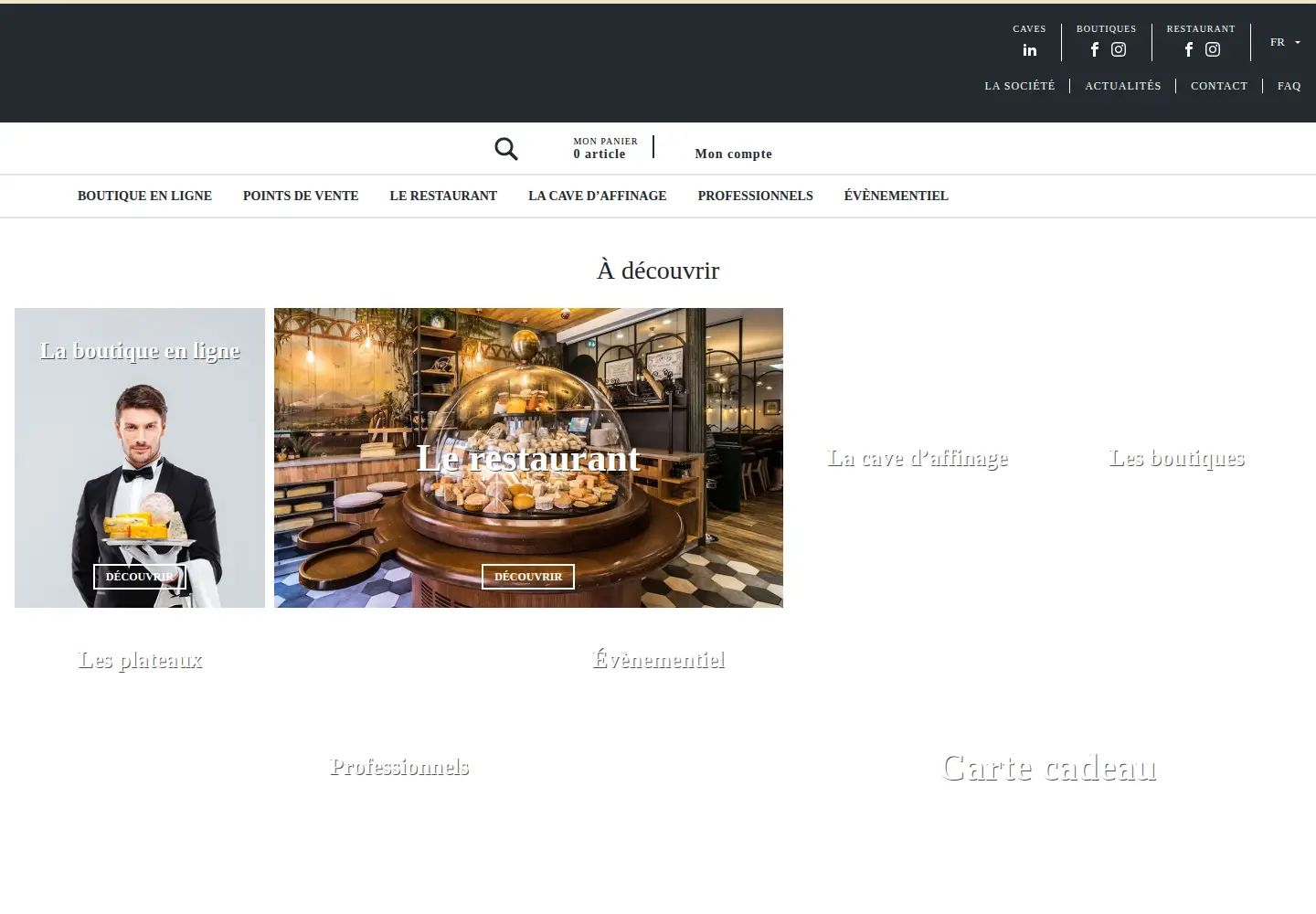Open the Restaurant Instagram icon
Image resolution: width=1316 pixels, height=914 pixels.
coord(1213,49)
